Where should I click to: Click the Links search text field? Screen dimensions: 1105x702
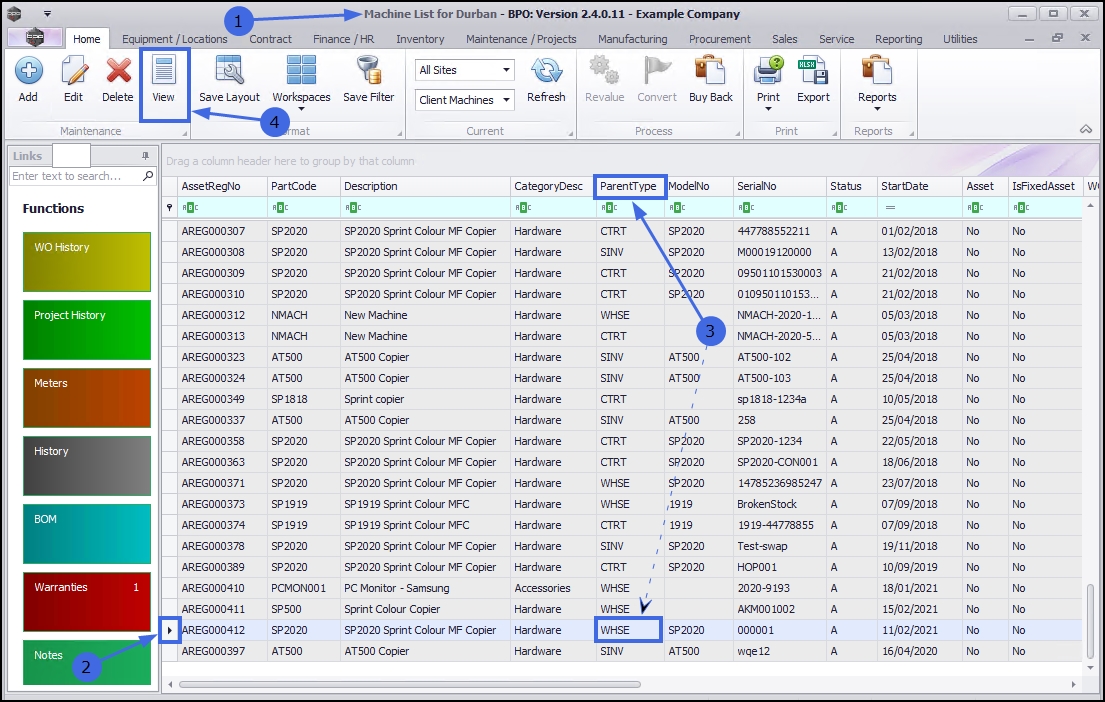[x=76, y=176]
